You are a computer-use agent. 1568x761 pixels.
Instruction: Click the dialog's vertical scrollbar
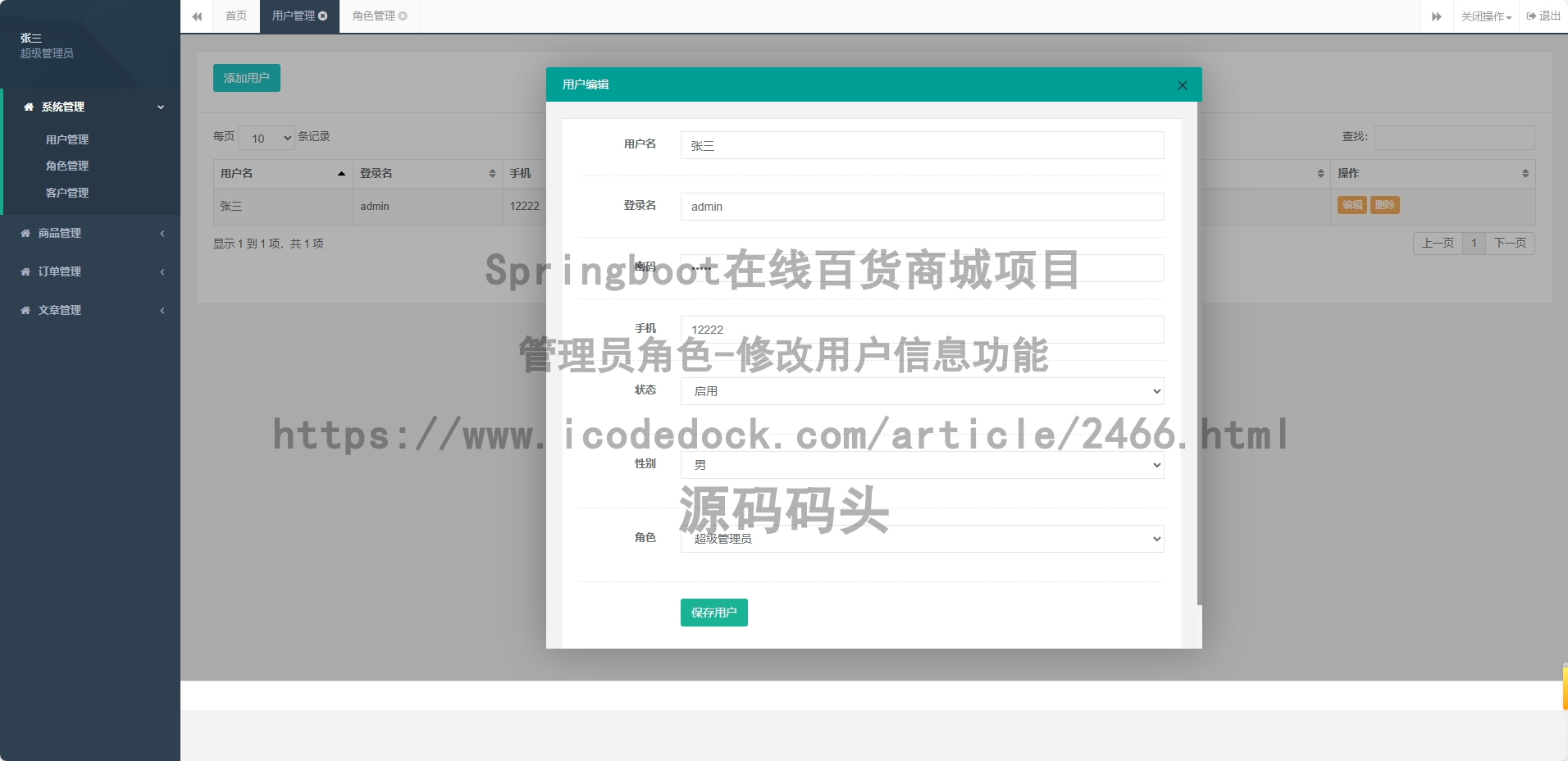pos(1199,353)
